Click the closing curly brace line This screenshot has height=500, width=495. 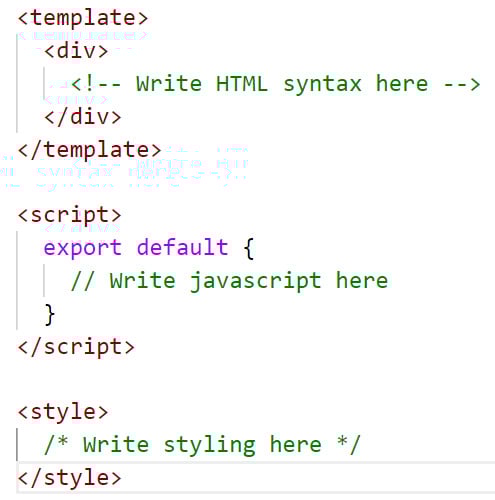coord(49,314)
